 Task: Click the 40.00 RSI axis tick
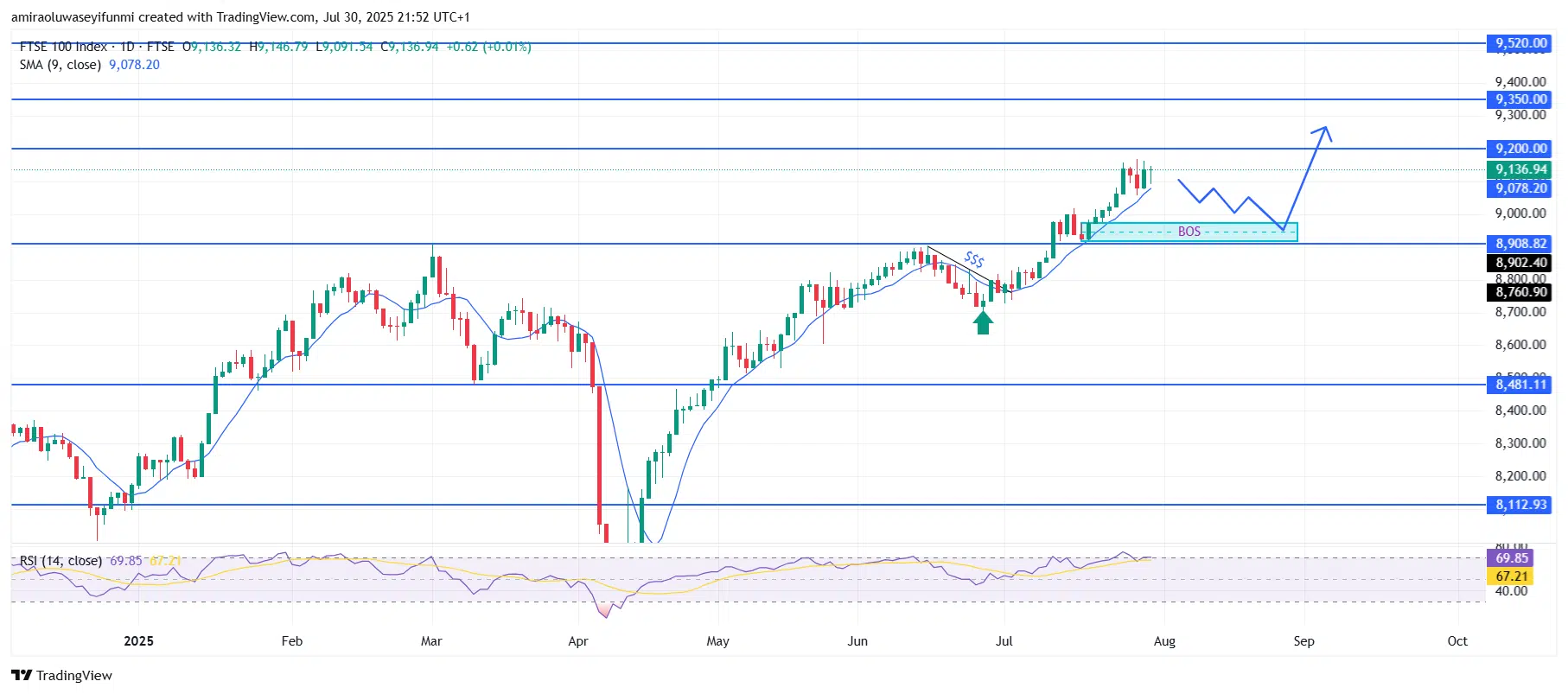point(1512,591)
